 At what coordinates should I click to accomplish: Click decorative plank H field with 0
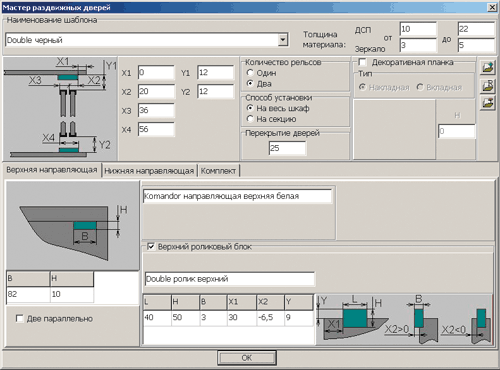tap(457, 131)
